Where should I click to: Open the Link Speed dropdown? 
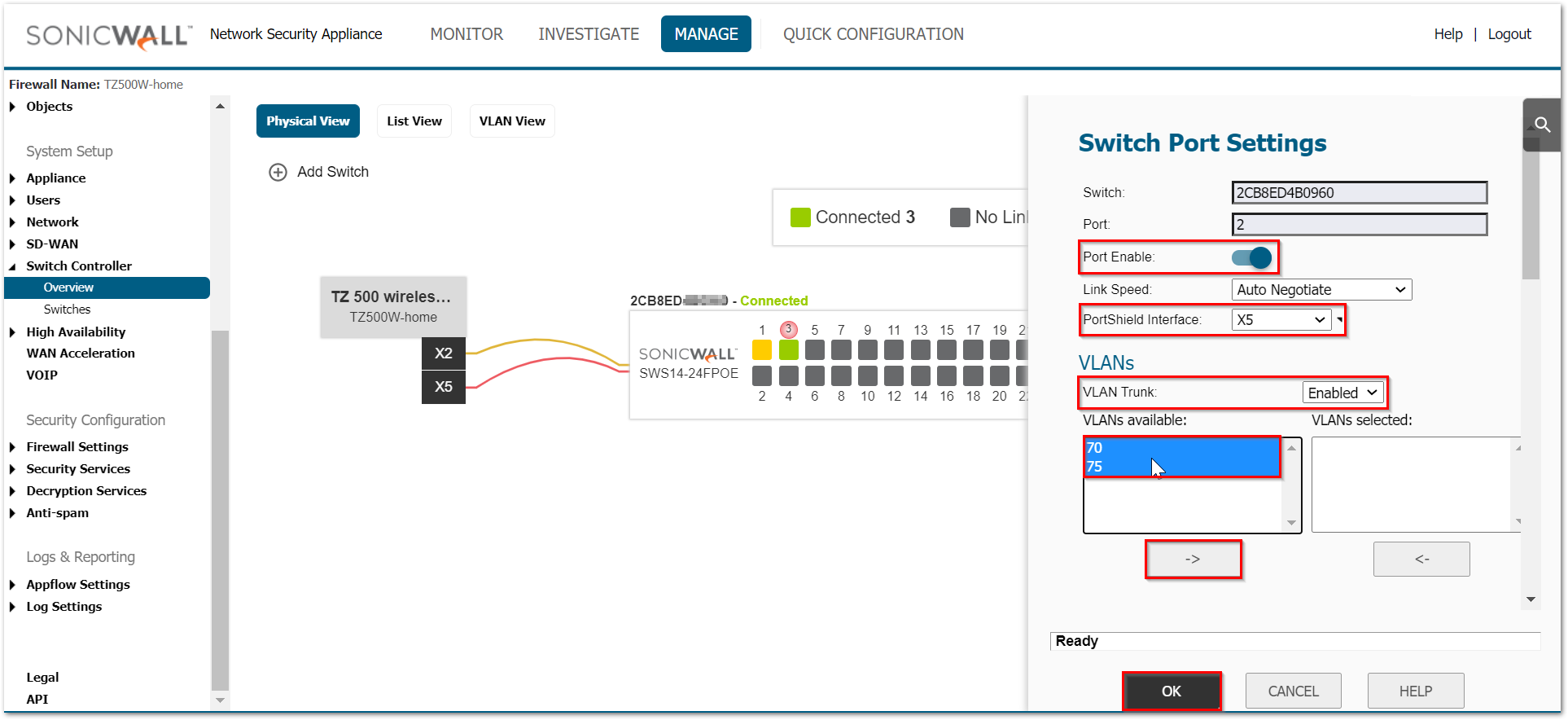tap(1321, 290)
